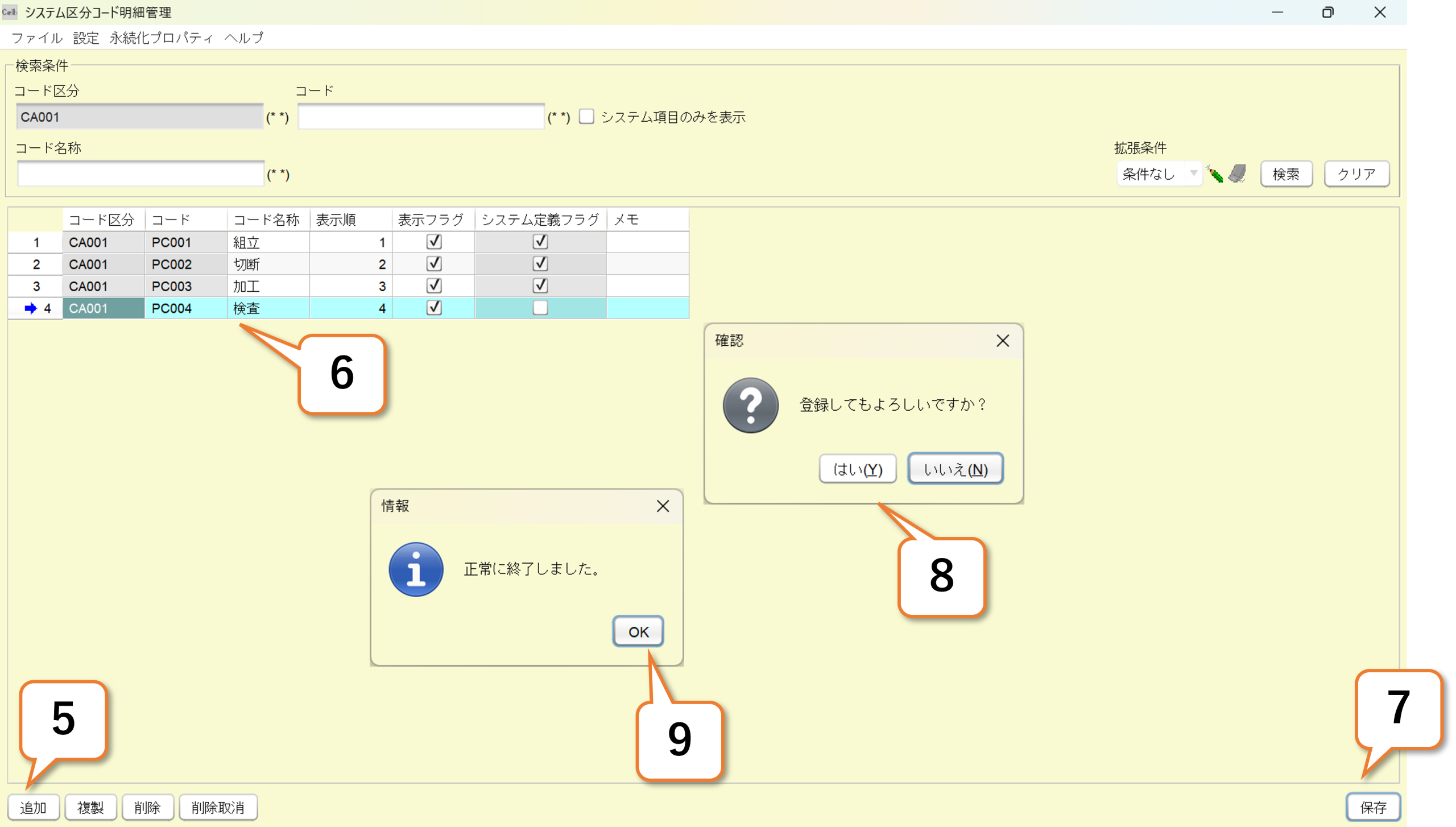Click the 保存 button
Viewport: 1456px width, 827px height.
tap(1373, 808)
